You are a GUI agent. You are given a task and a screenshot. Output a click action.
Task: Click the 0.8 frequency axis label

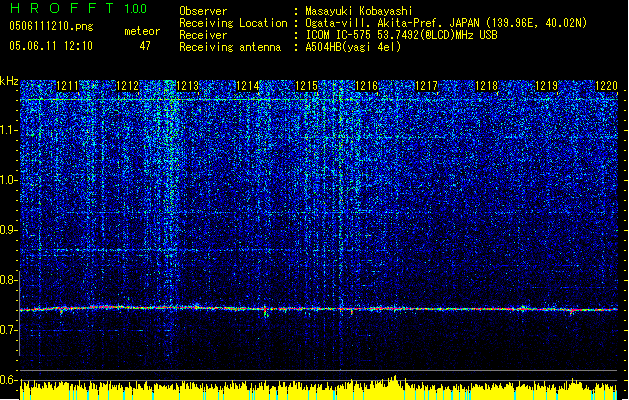[9, 280]
